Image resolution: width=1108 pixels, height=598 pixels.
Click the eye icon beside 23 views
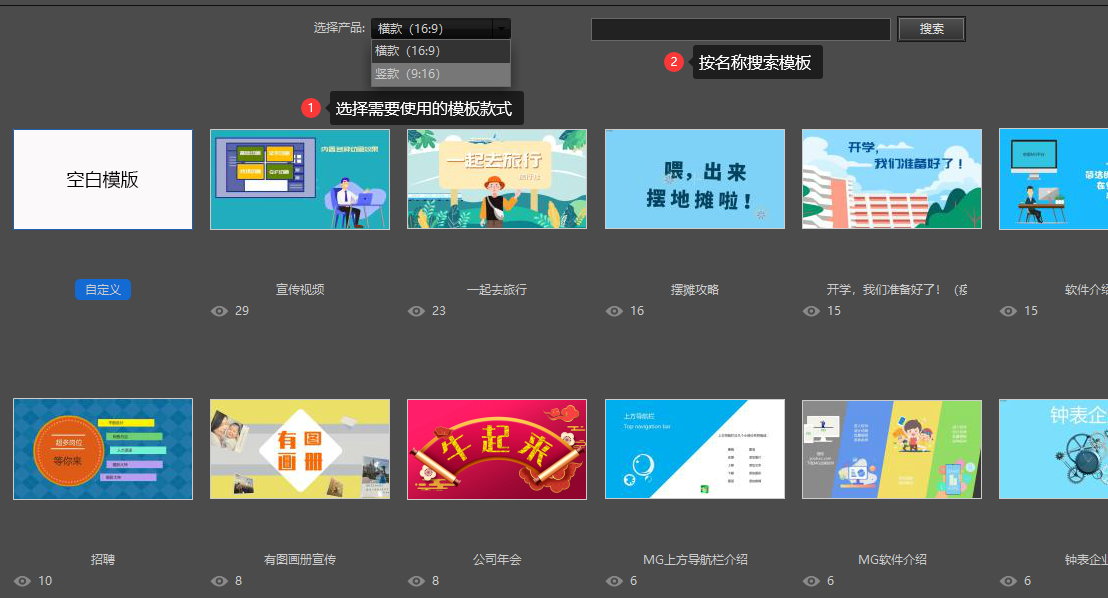(416, 311)
